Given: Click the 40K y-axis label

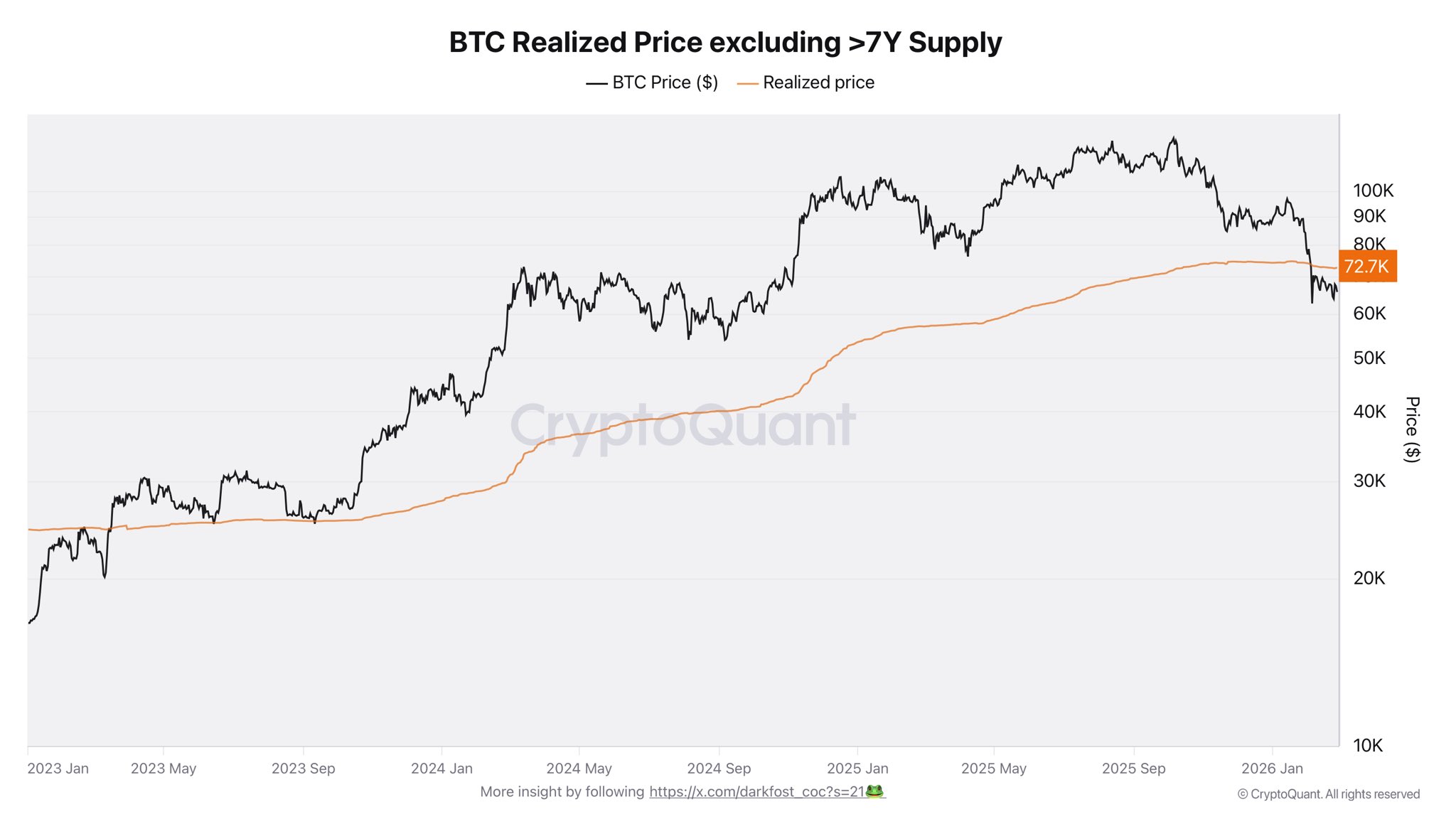Looking at the screenshot, I should [x=1369, y=412].
